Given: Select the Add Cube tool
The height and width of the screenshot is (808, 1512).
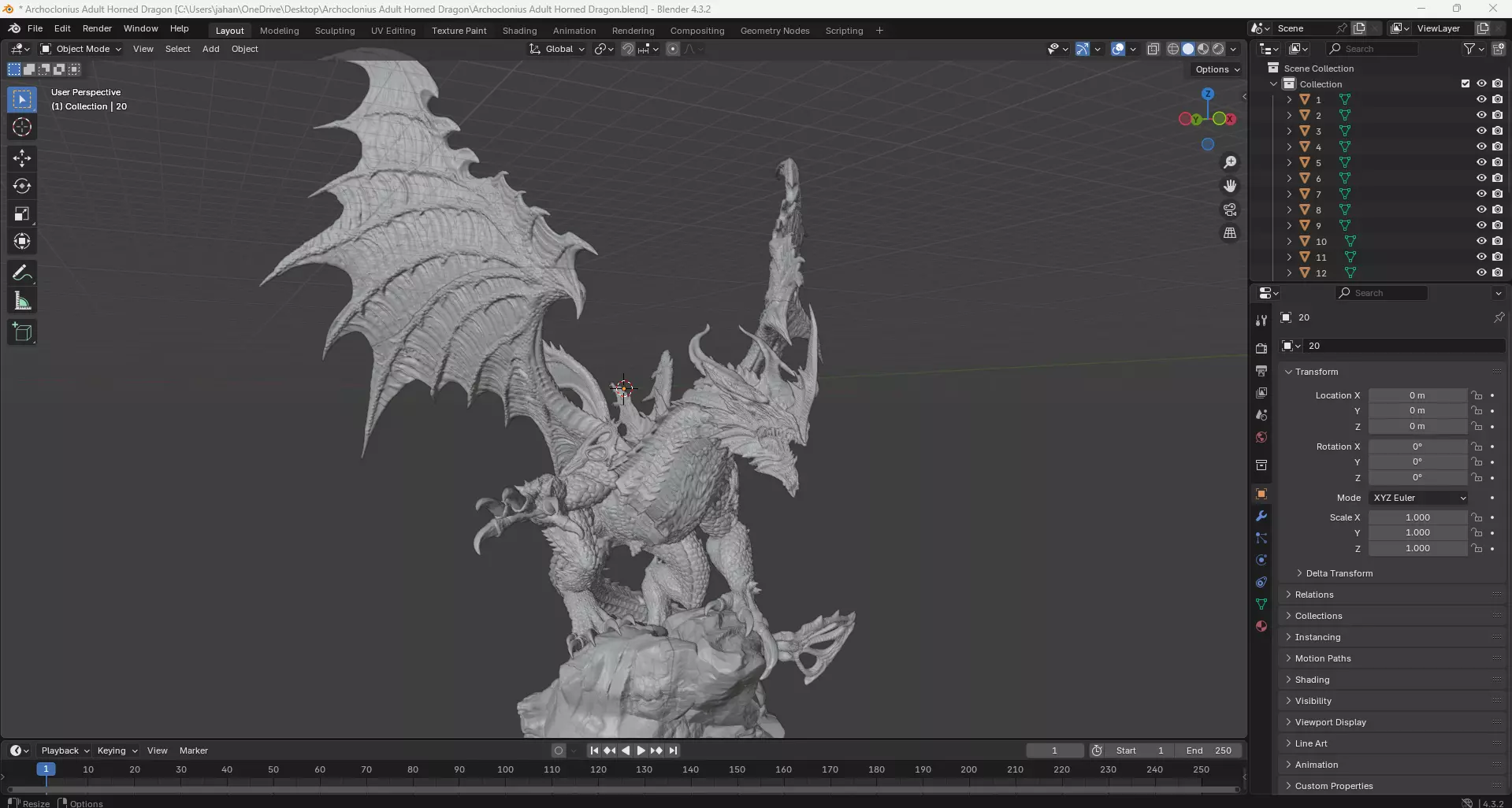Looking at the screenshot, I should click(x=22, y=332).
